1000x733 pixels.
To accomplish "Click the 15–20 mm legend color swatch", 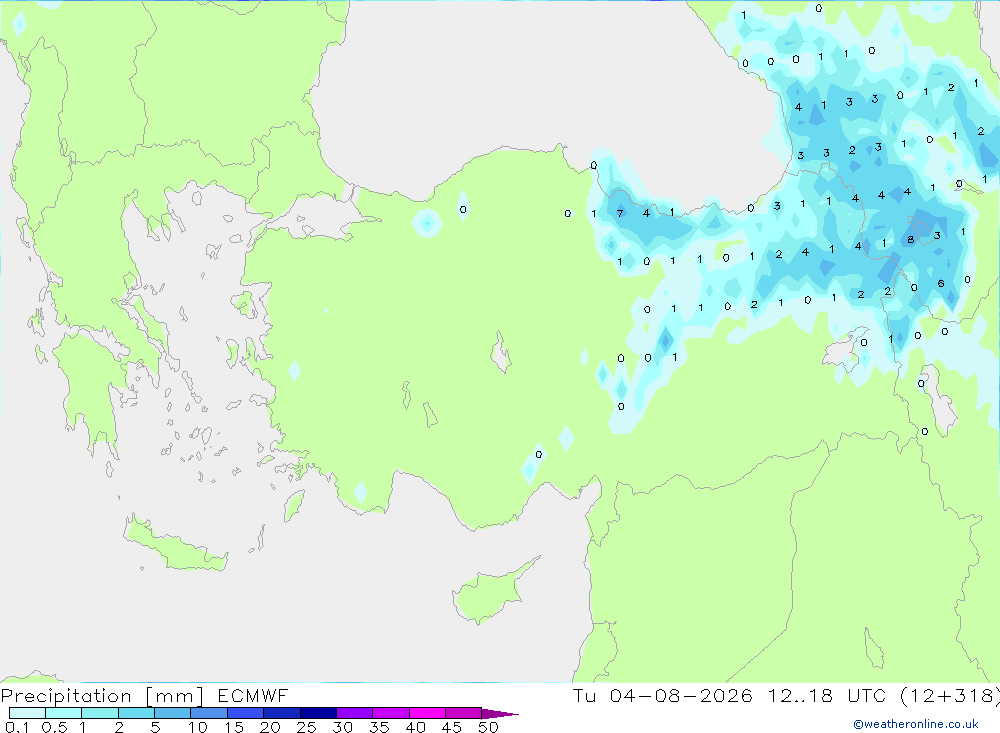I will [246, 713].
